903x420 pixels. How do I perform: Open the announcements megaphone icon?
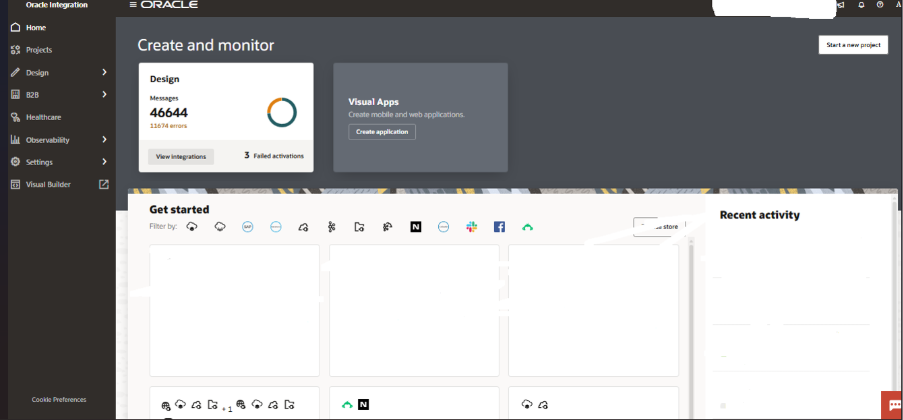coord(840,5)
